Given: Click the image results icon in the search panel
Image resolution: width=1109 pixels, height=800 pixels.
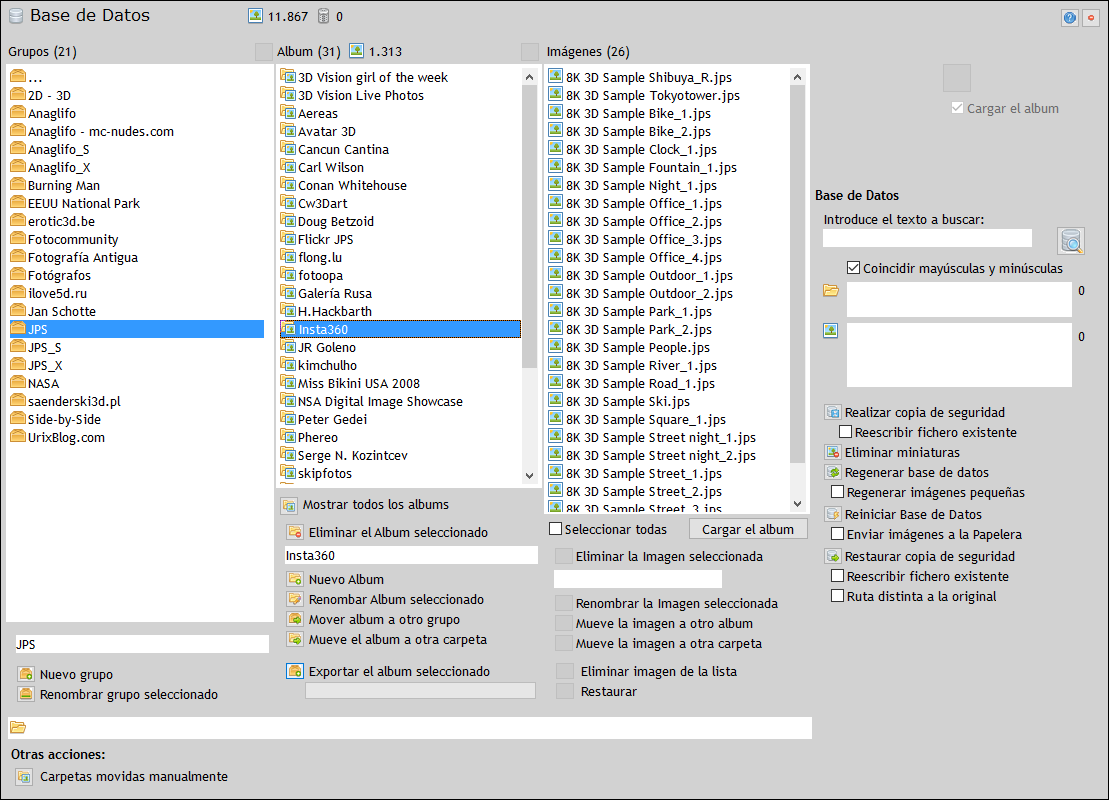Looking at the screenshot, I should pyautogui.click(x=830, y=330).
